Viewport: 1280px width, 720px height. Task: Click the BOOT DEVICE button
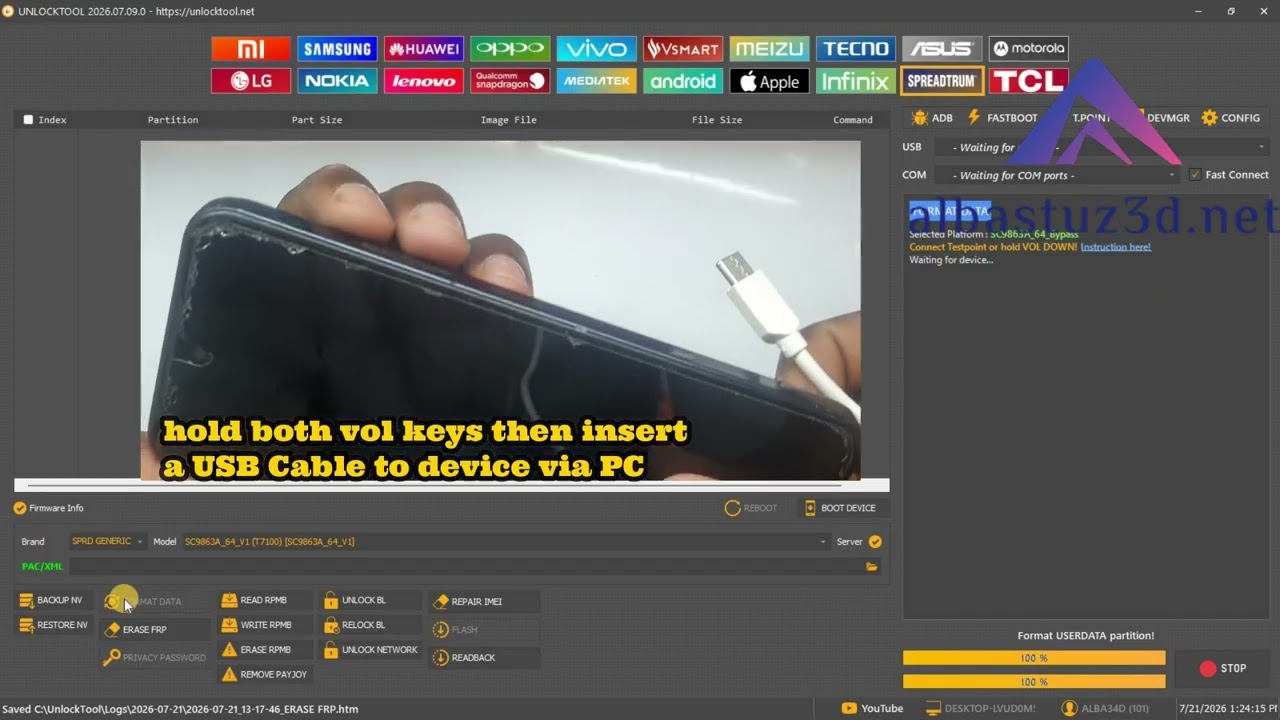point(840,508)
